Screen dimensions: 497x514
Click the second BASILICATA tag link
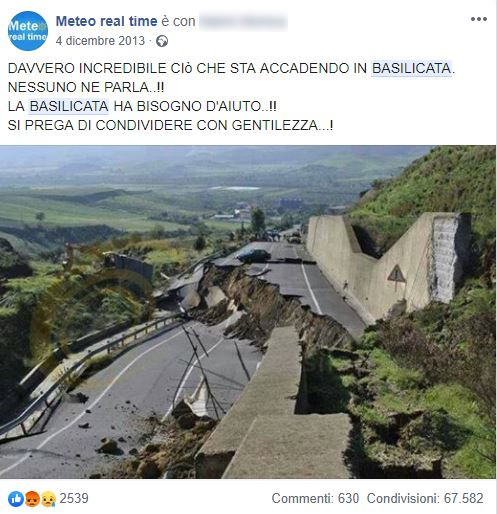point(69,106)
